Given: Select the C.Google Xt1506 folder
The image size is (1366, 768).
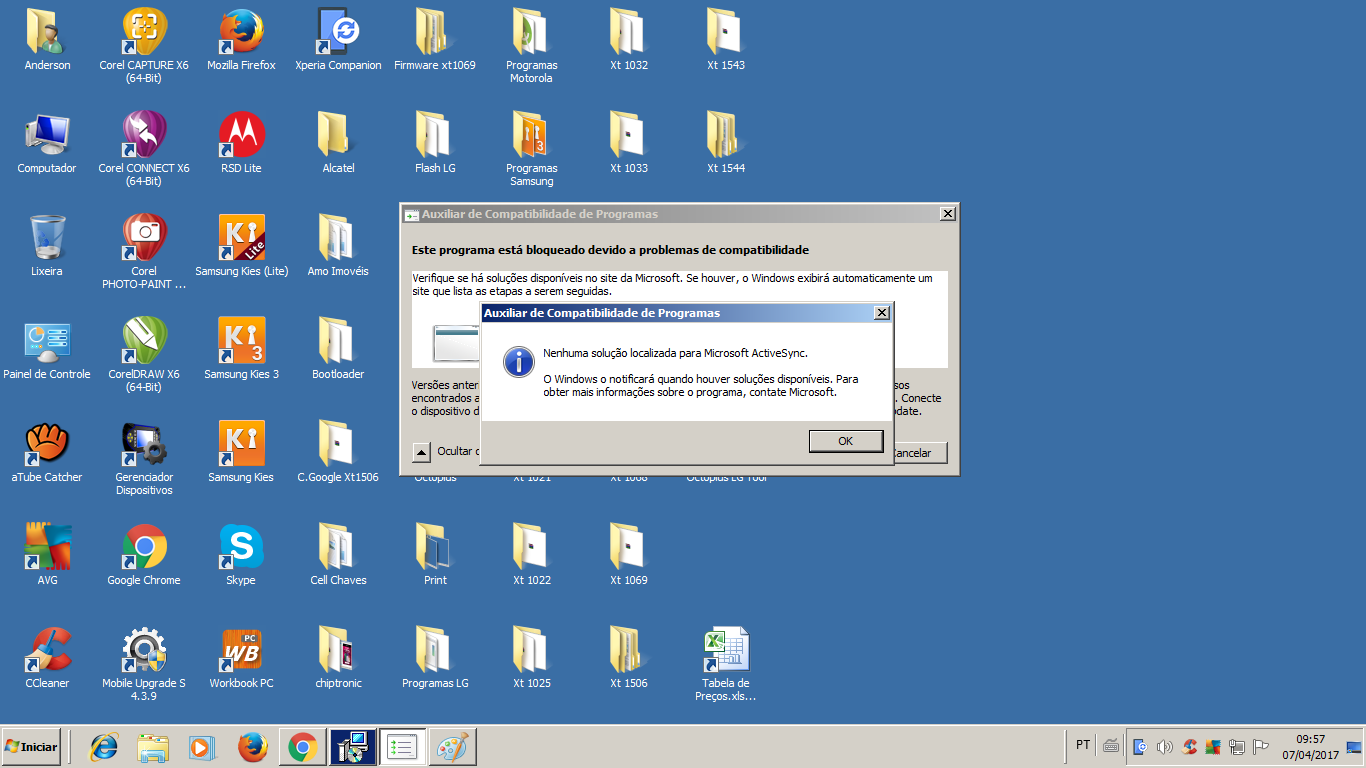Looking at the screenshot, I should (338, 452).
